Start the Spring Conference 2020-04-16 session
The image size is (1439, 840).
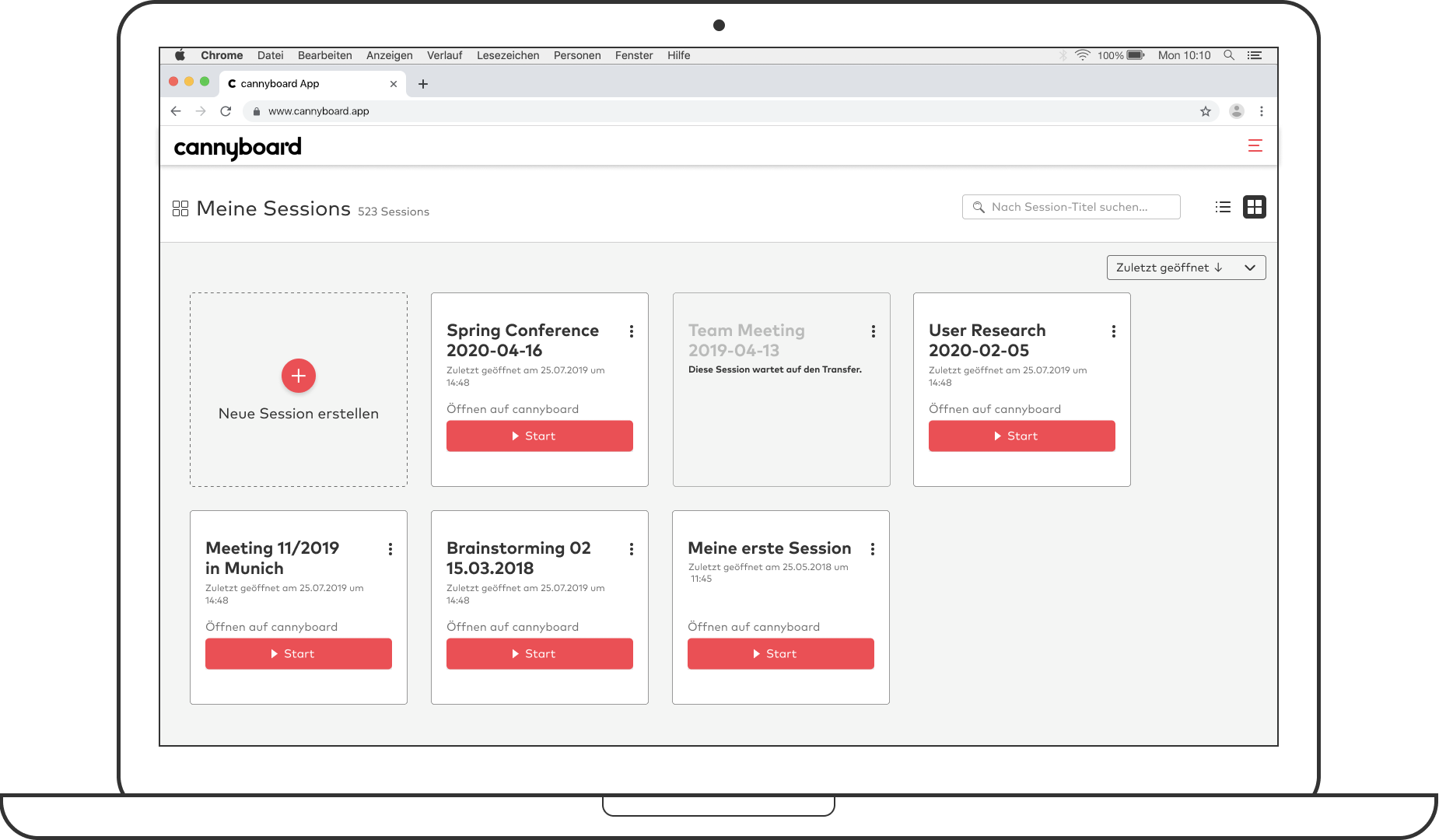pyautogui.click(x=540, y=436)
